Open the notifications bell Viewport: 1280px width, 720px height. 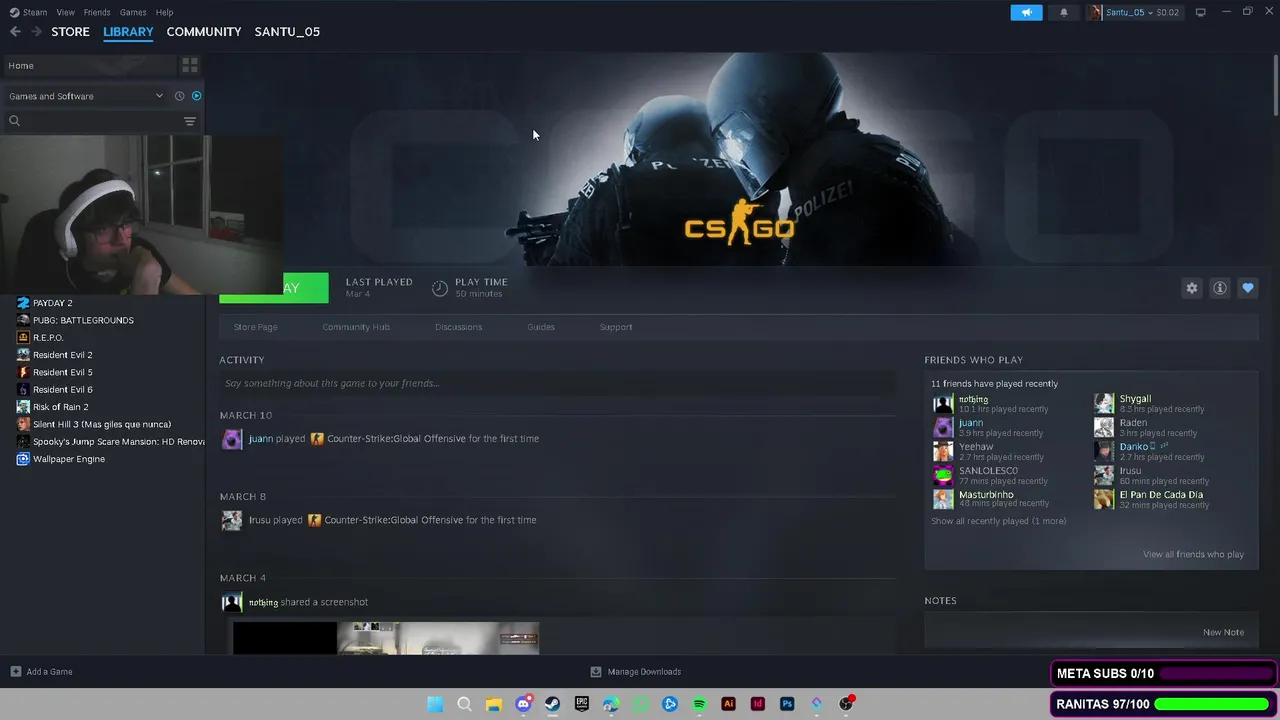click(x=1063, y=12)
